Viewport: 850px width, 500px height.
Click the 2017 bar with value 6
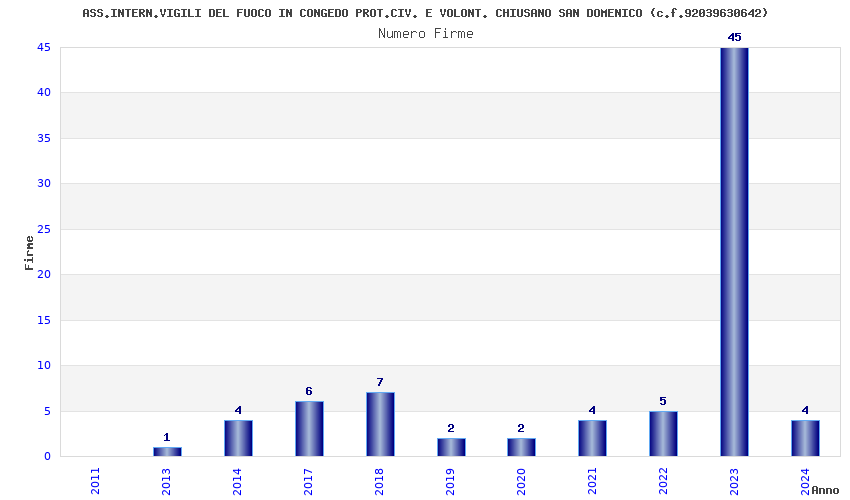coord(309,428)
